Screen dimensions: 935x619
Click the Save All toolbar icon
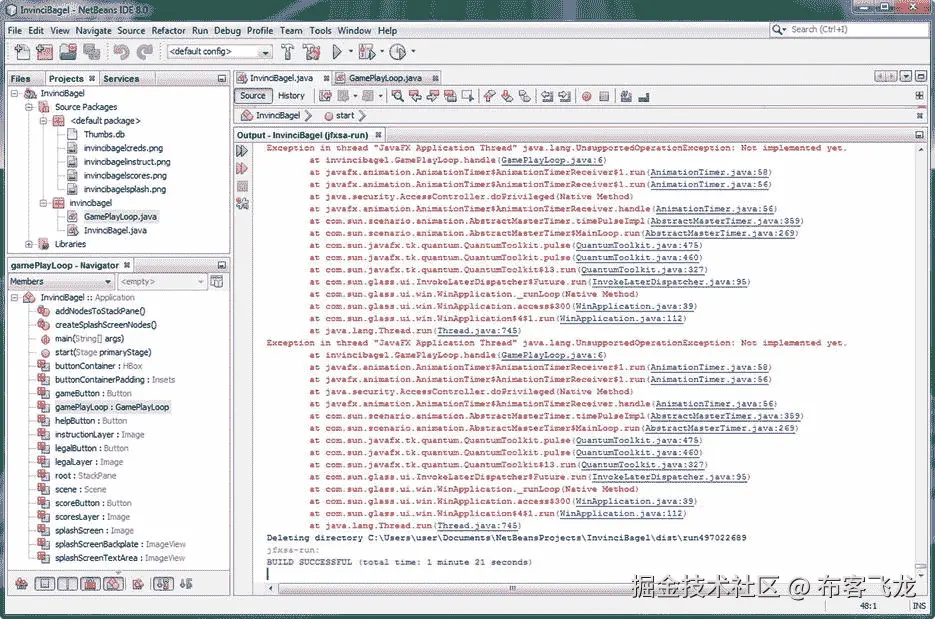[x=91, y=52]
